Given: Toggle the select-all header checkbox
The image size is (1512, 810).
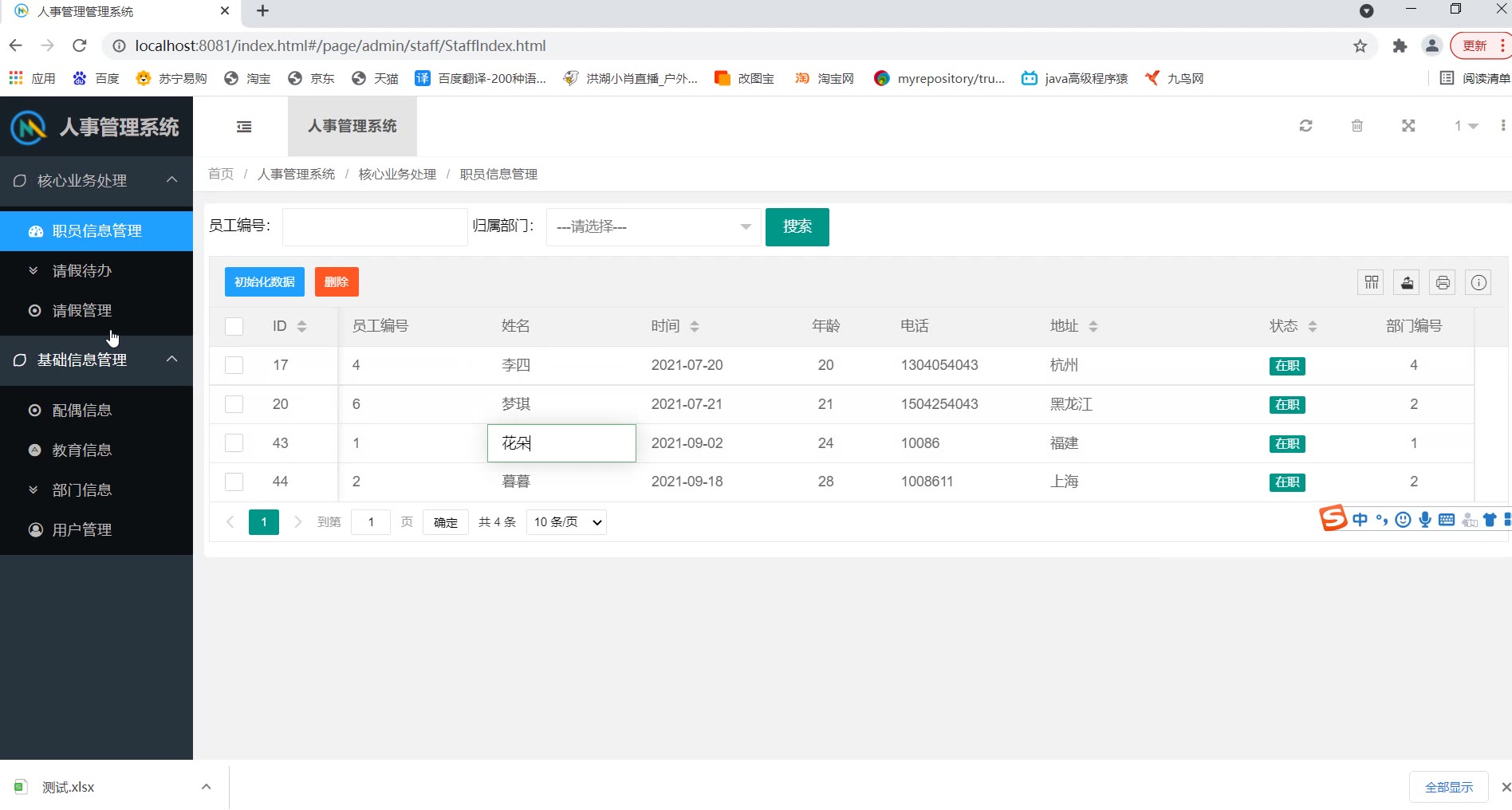Looking at the screenshot, I should 234,326.
